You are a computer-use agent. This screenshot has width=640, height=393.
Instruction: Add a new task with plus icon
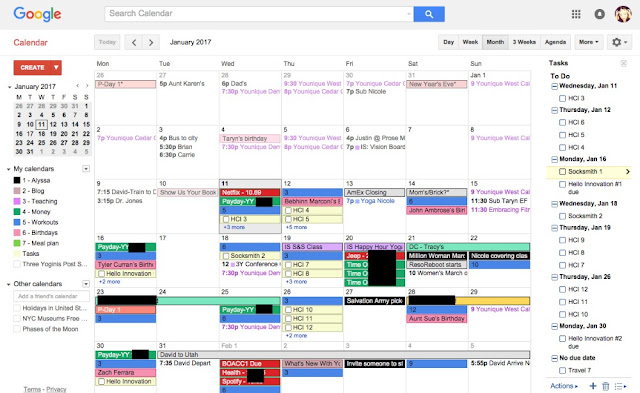click(x=593, y=386)
